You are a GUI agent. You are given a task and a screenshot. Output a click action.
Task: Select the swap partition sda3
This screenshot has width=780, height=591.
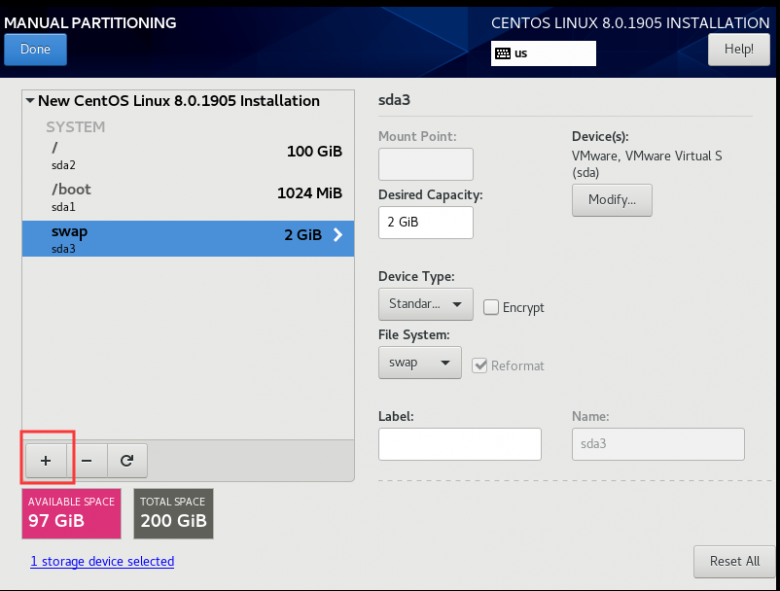(x=188, y=239)
